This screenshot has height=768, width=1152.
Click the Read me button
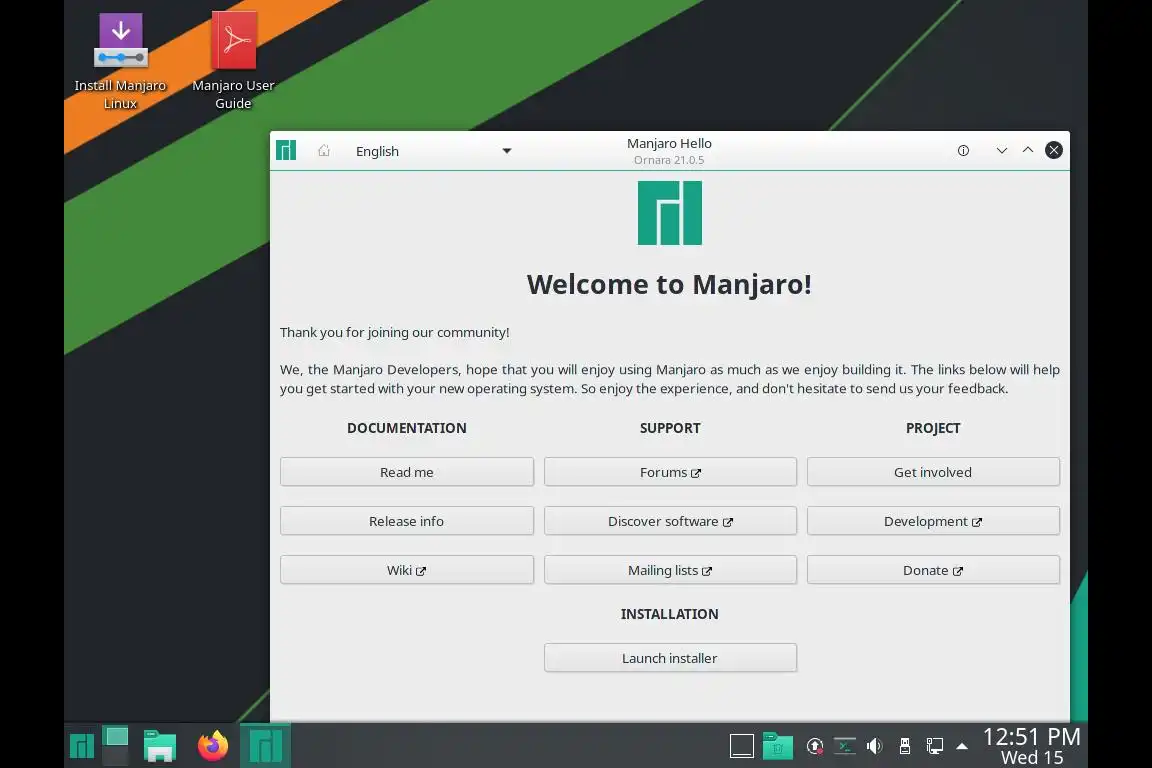click(406, 472)
